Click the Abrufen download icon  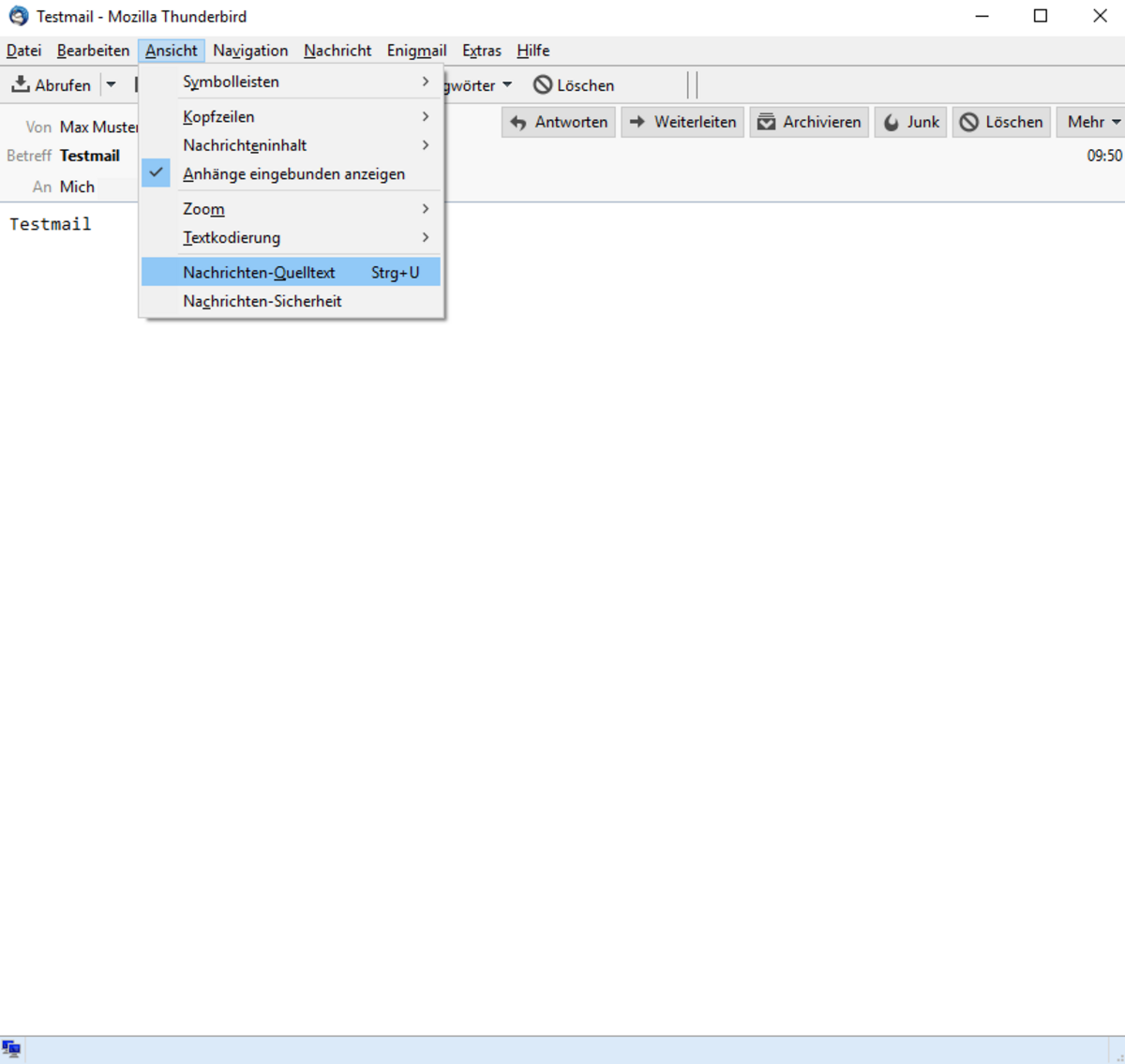point(21,84)
